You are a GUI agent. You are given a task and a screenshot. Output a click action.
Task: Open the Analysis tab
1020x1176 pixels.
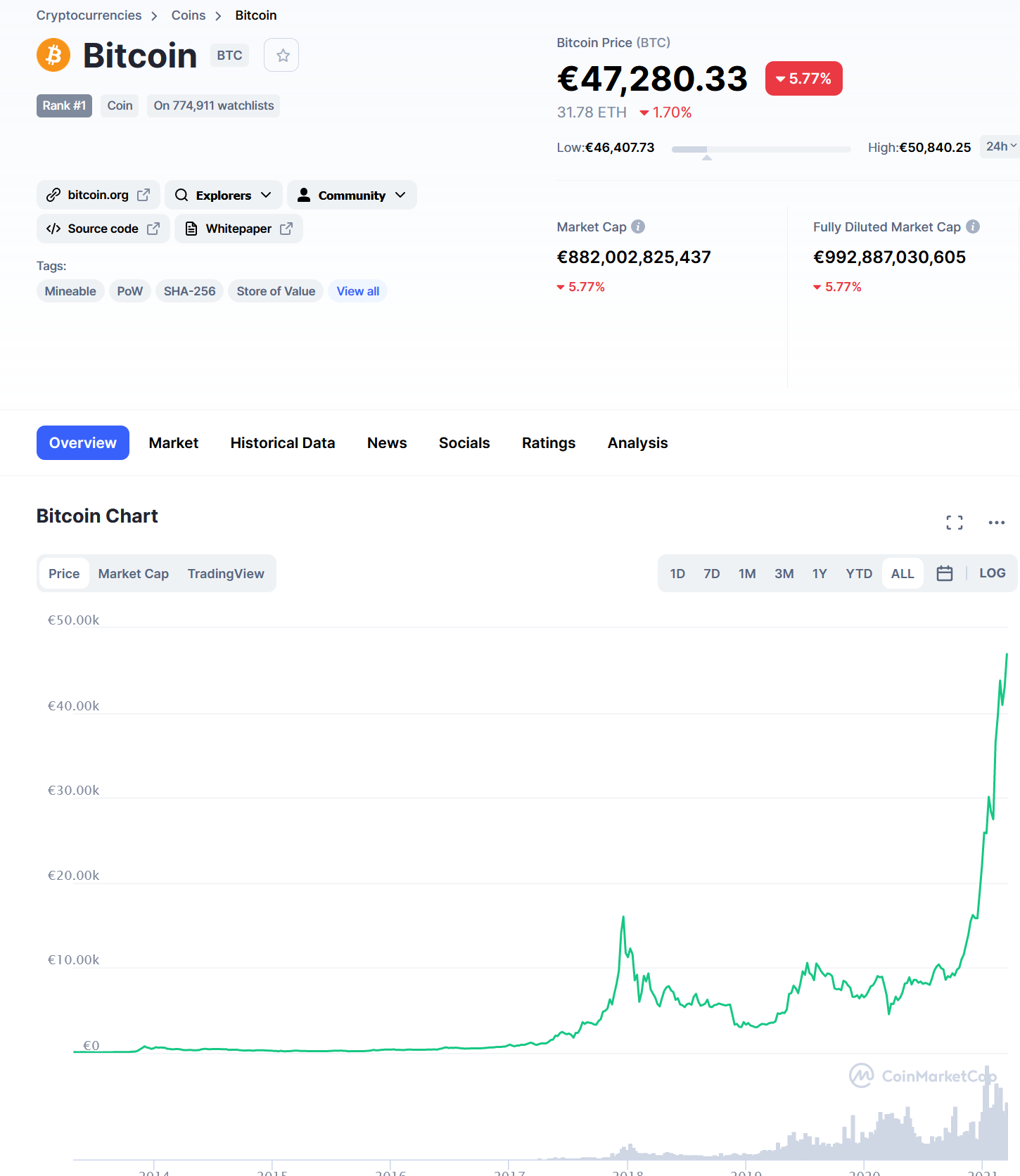(x=638, y=442)
